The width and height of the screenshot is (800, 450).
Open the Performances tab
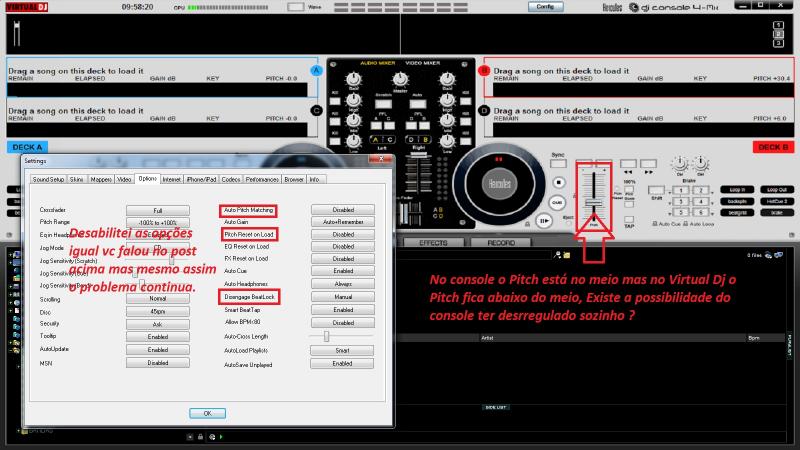[262, 180]
